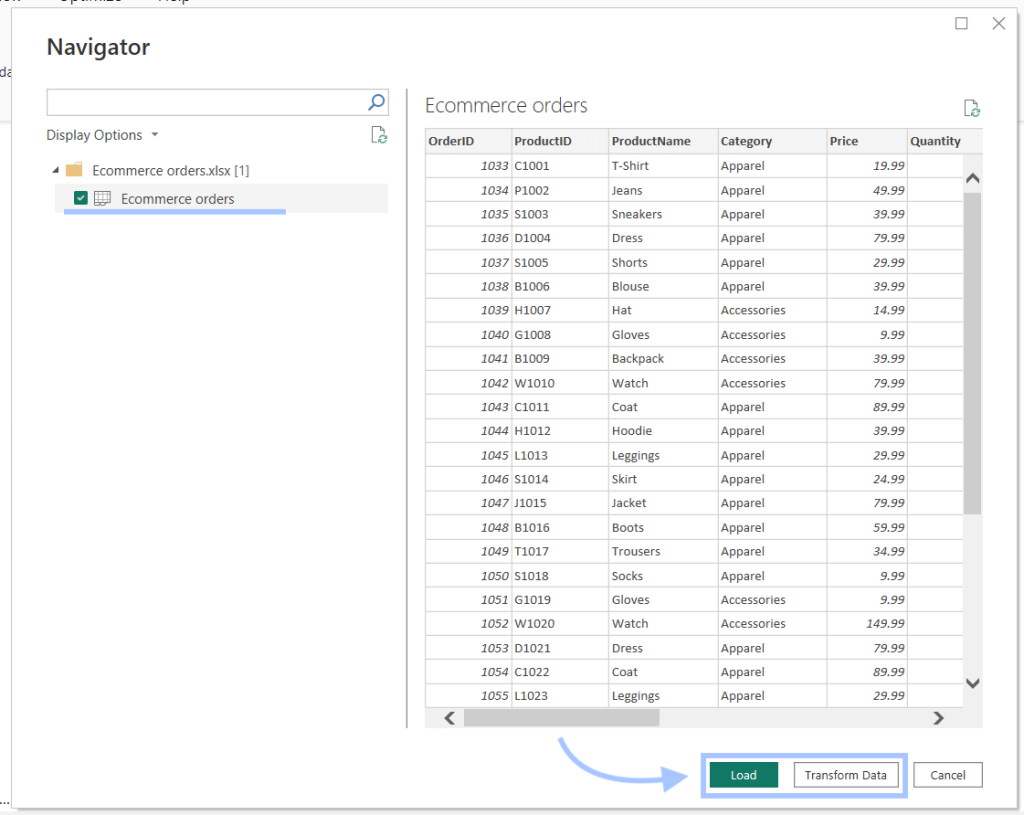Click the L1023 cell
Screen dimensions: 1024x815
coord(560,696)
